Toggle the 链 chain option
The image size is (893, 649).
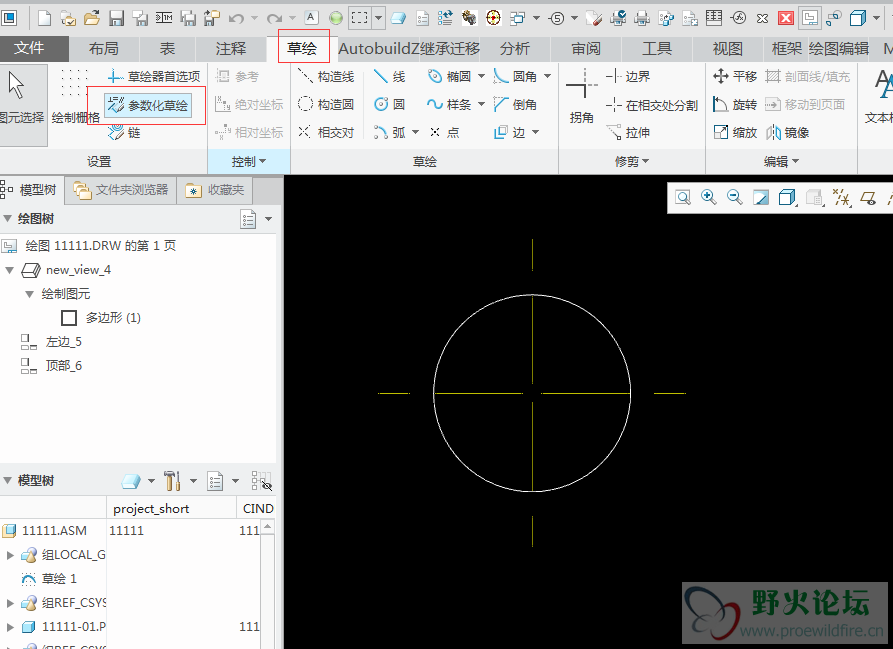[x=124, y=132]
